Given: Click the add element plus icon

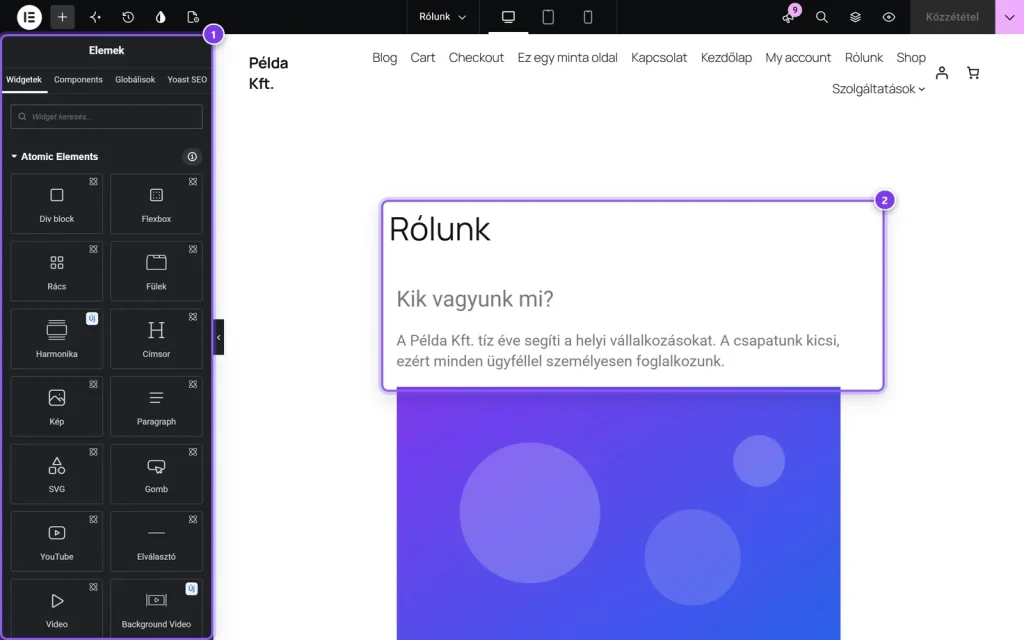Looking at the screenshot, I should click(62, 17).
